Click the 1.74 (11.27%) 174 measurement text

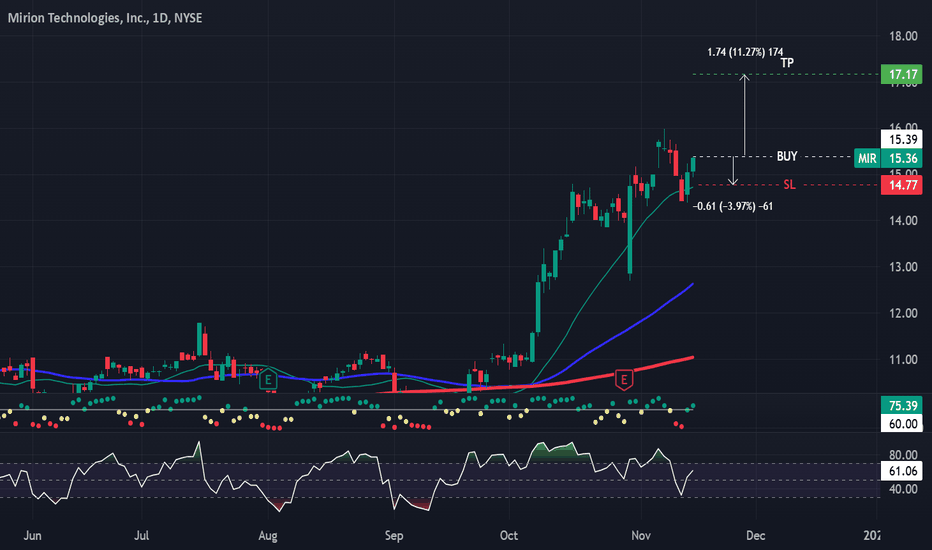click(x=745, y=52)
